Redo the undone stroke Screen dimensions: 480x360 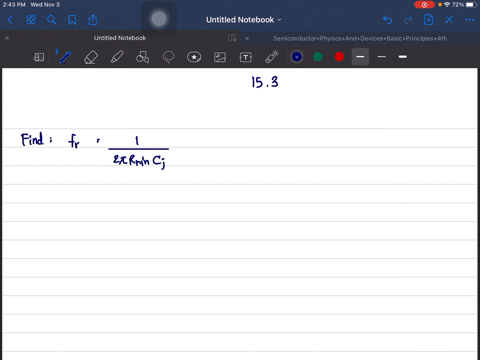point(408,20)
